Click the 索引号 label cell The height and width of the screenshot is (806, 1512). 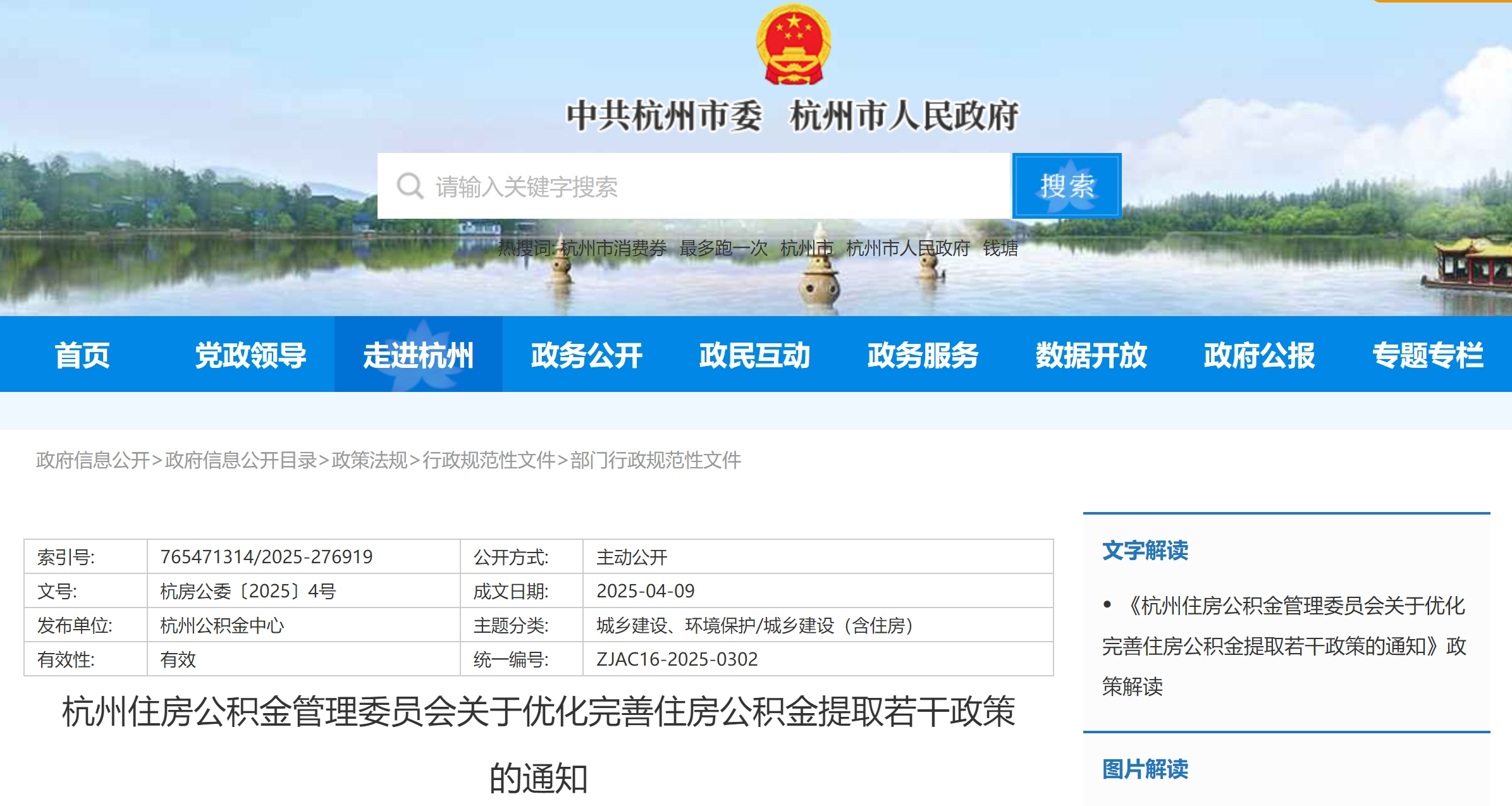click(85, 557)
